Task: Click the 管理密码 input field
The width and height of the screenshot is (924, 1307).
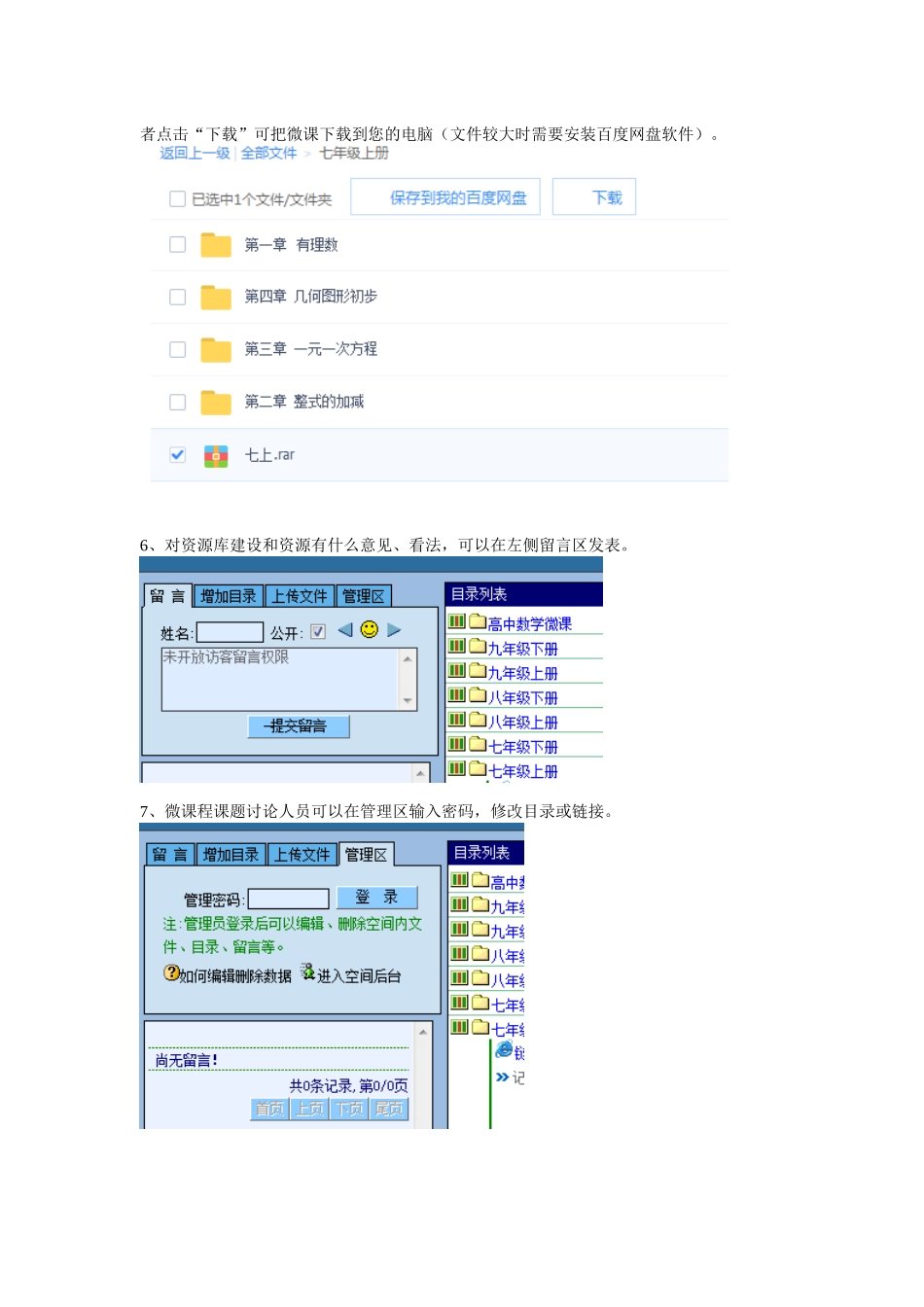Action: point(289,899)
